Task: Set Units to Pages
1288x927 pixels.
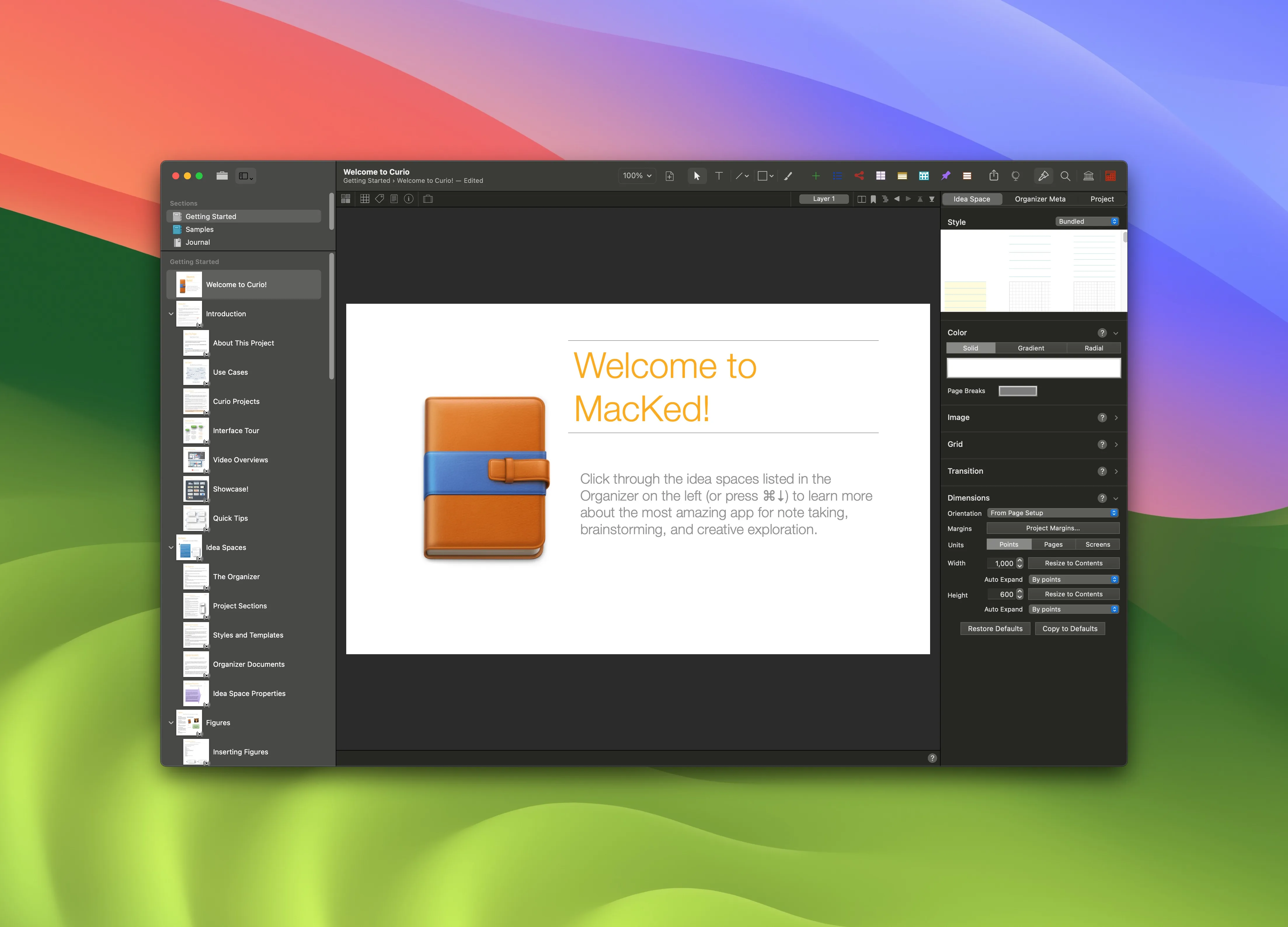Action: click(x=1053, y=545)
